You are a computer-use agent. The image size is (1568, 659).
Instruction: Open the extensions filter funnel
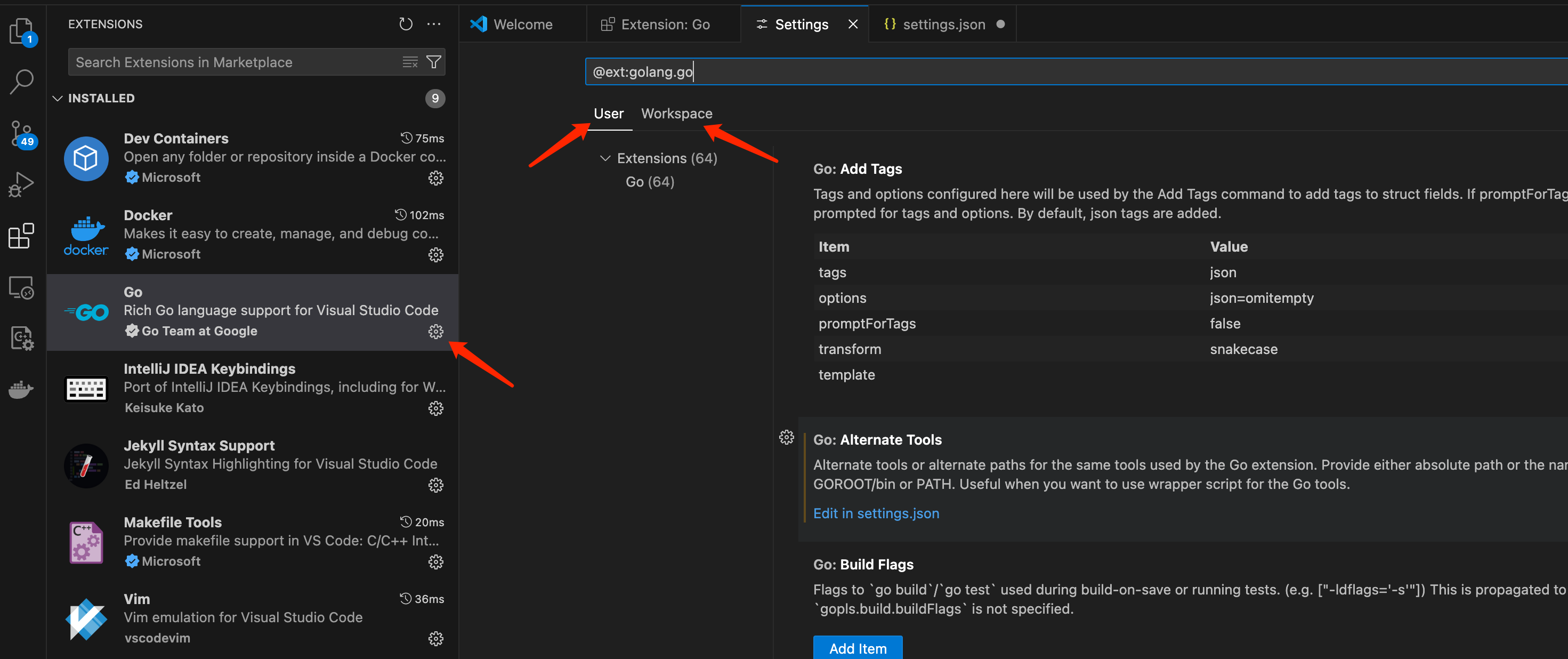433,62
